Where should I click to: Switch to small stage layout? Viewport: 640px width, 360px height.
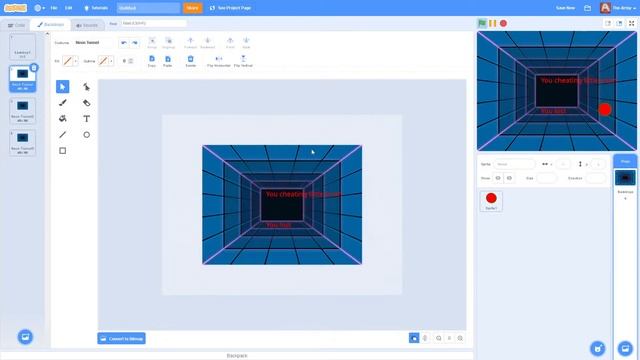pos(608,23)
